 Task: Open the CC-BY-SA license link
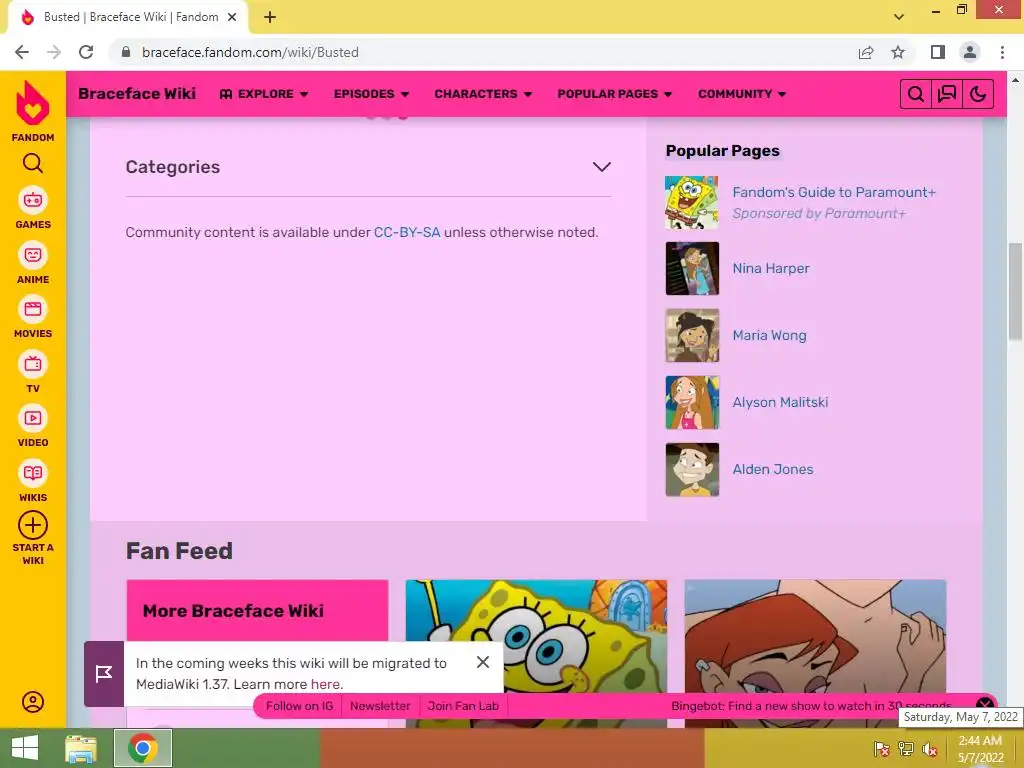pos(407,232)
